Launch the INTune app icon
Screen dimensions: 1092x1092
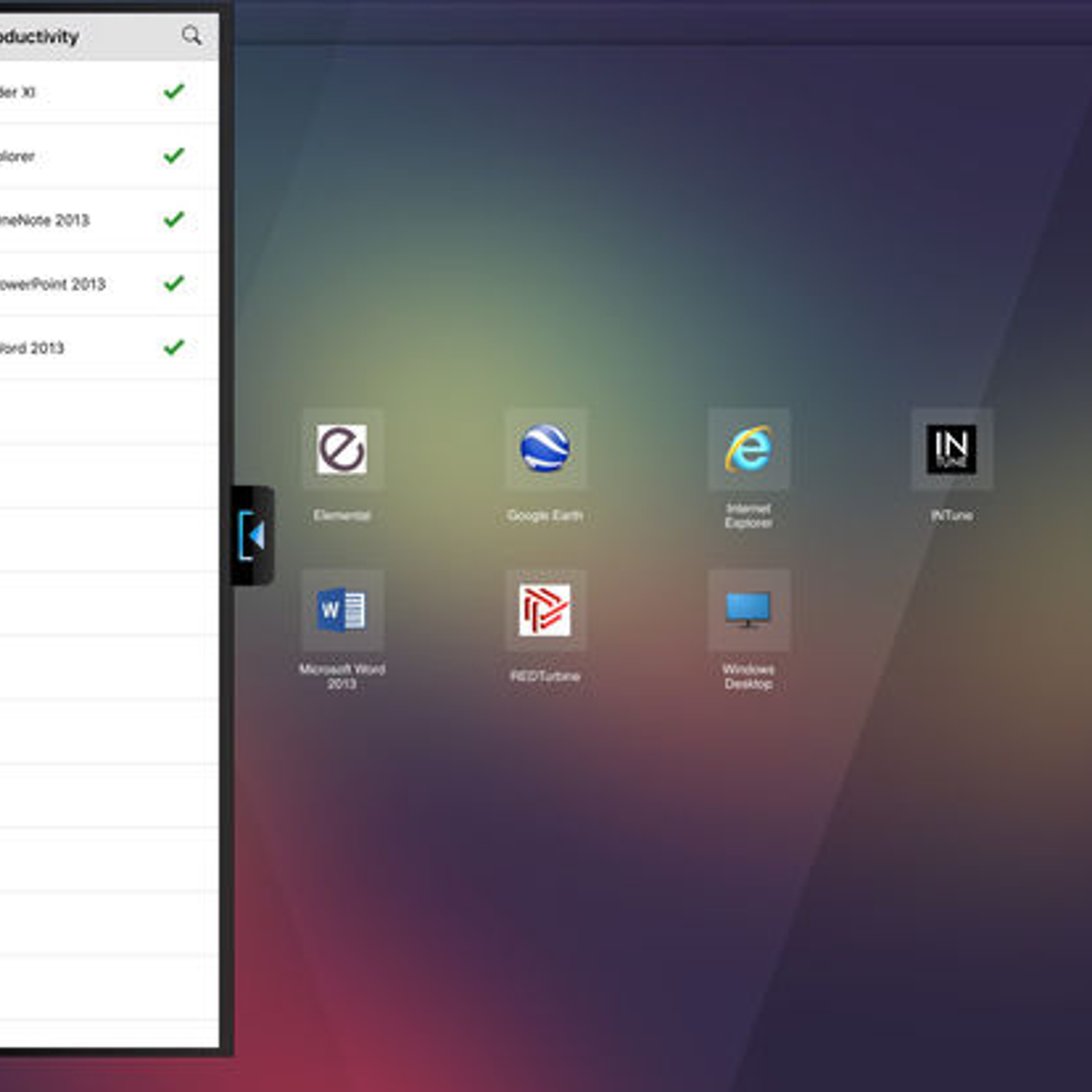pos(951,449)
